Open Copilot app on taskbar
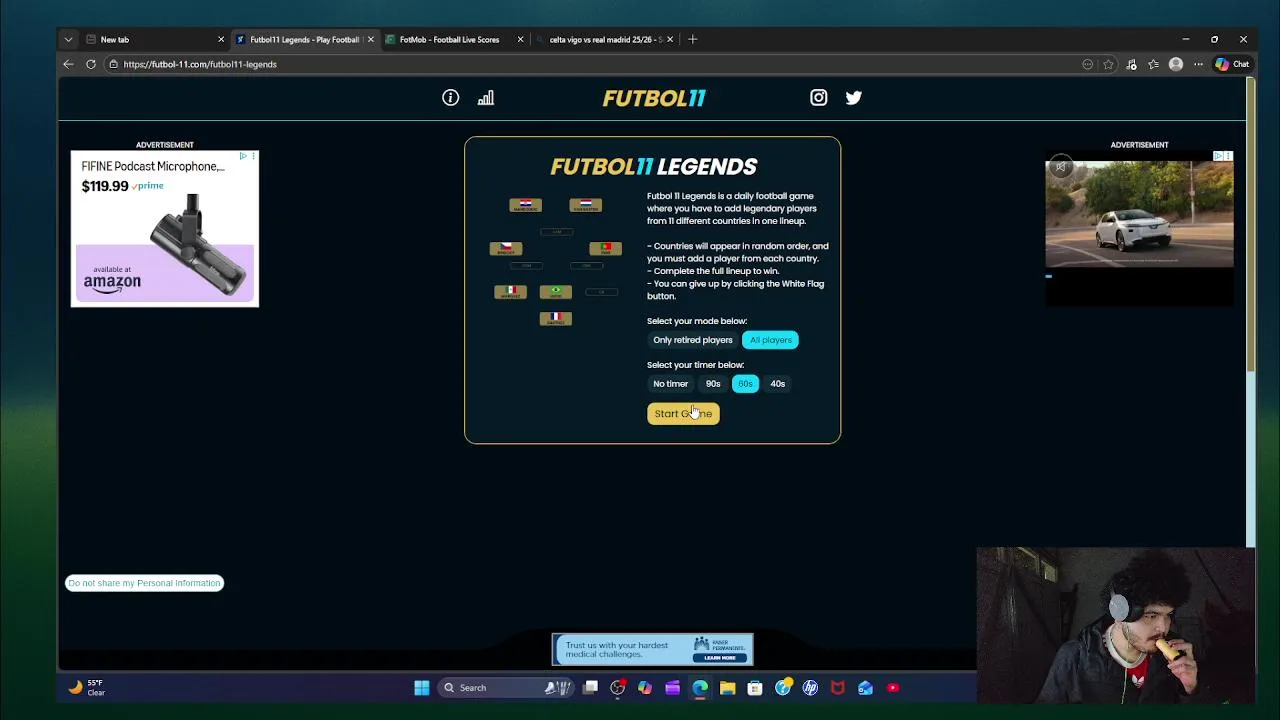Screen dimensions: 1280x720 [645, 688]
